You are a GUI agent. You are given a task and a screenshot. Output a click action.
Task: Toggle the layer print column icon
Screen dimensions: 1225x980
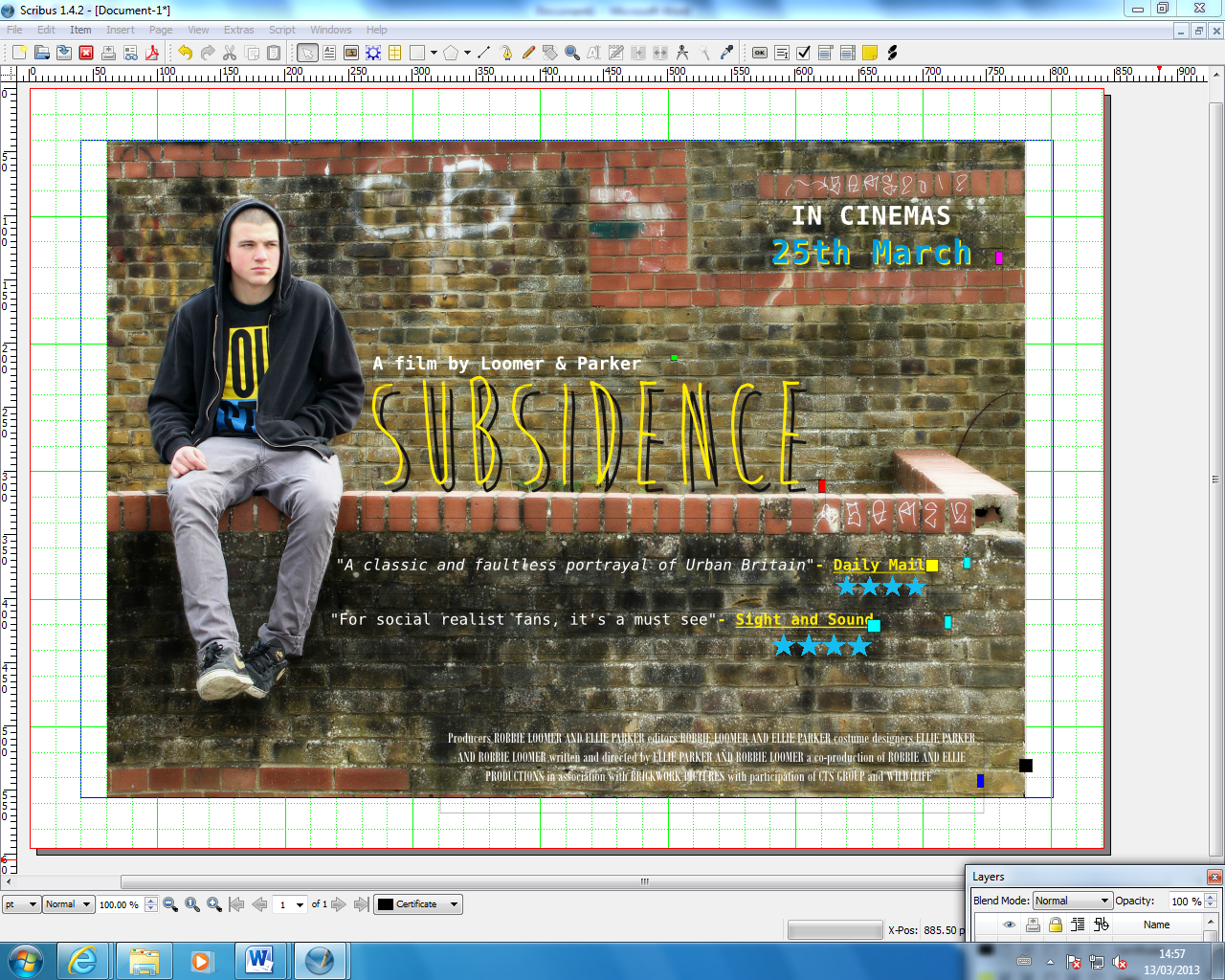tap(1033, 924)
